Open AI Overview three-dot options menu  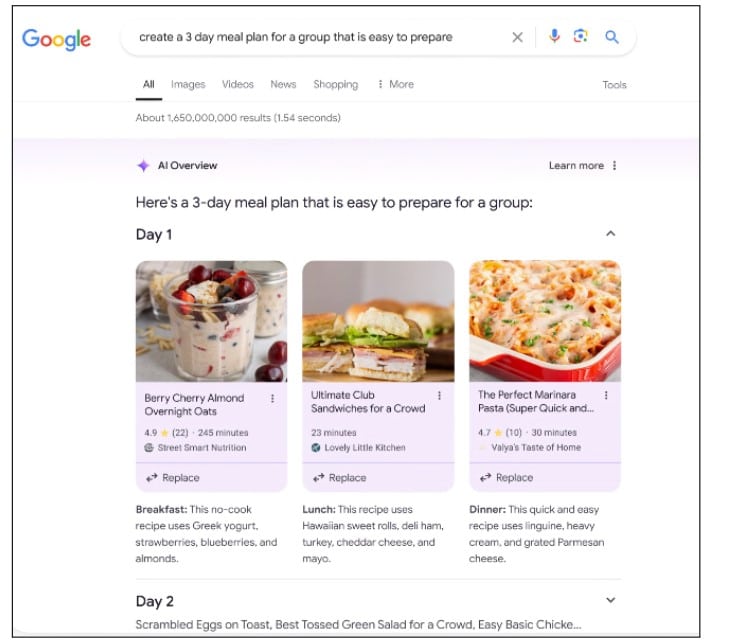click(x=614, y=165)
